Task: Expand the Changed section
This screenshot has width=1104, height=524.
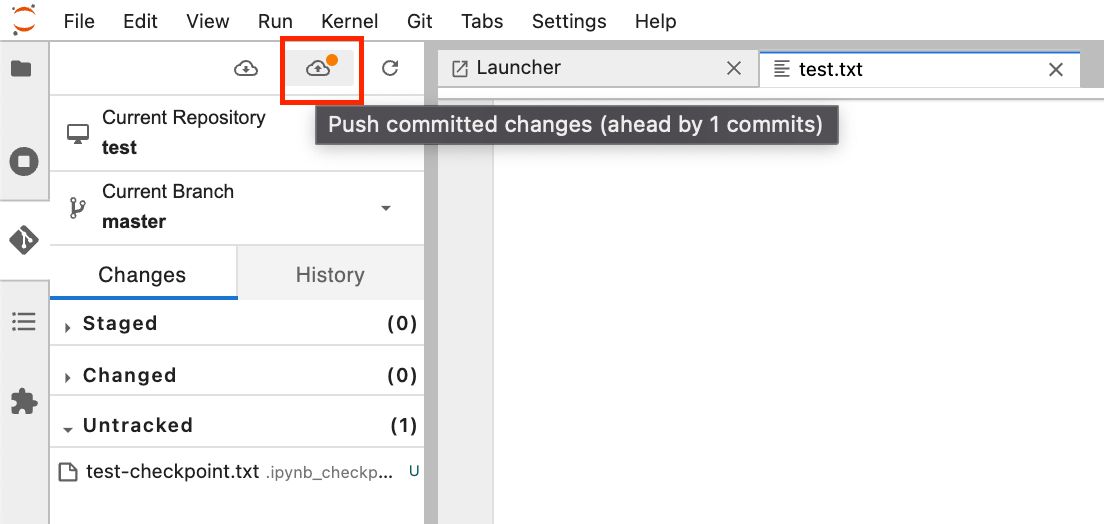Action: coord(68,377)
